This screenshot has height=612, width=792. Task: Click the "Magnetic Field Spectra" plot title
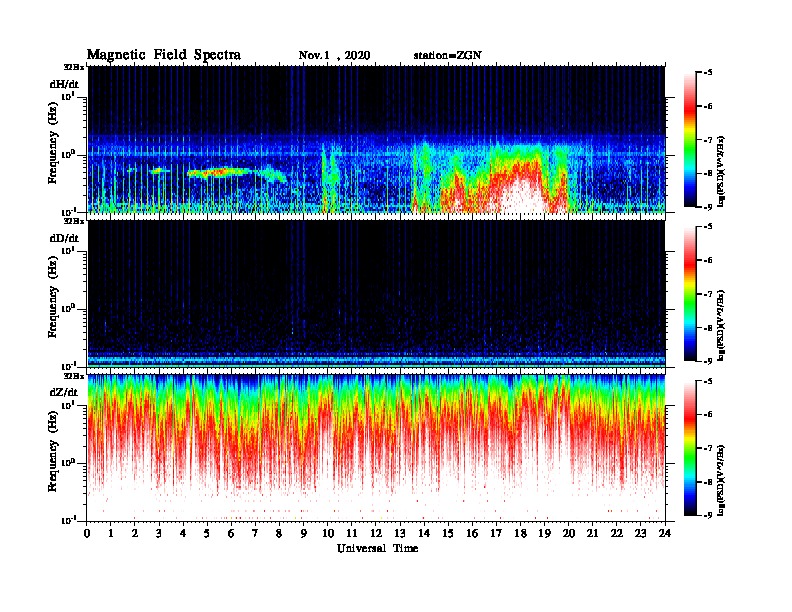(x=164, y=55)
